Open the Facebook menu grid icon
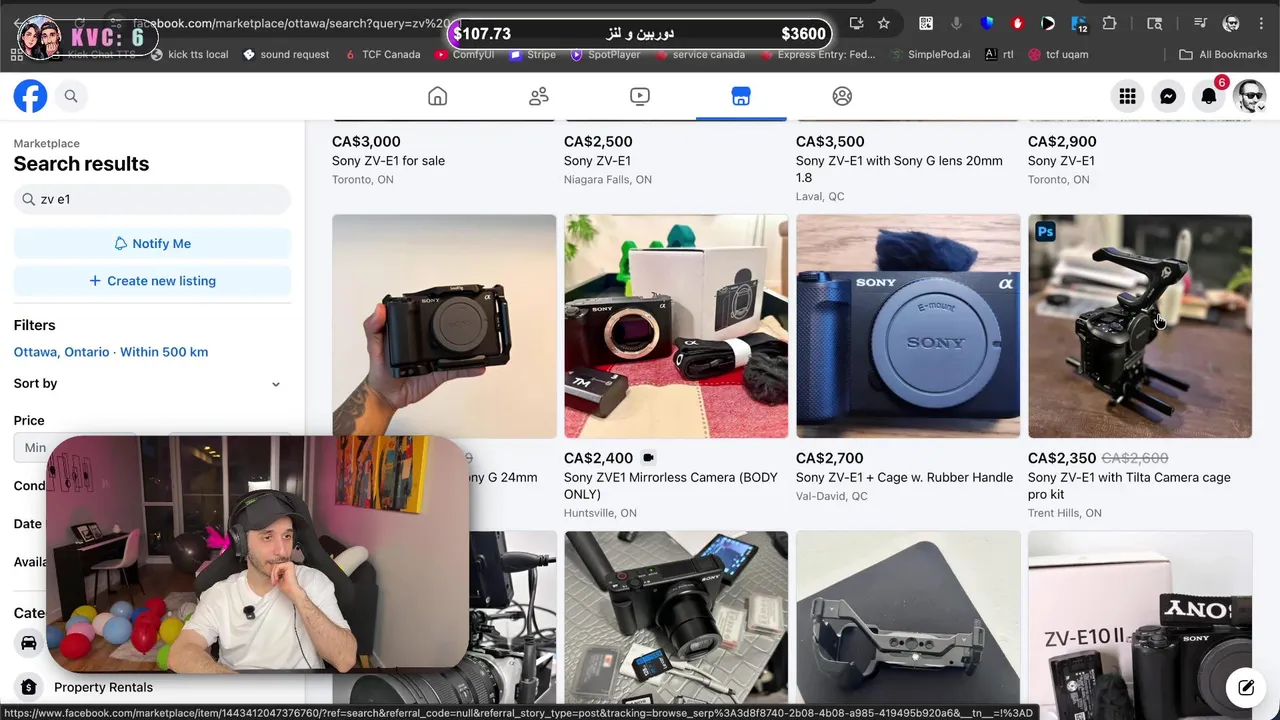1280x720 pixels. (1127, 96)
